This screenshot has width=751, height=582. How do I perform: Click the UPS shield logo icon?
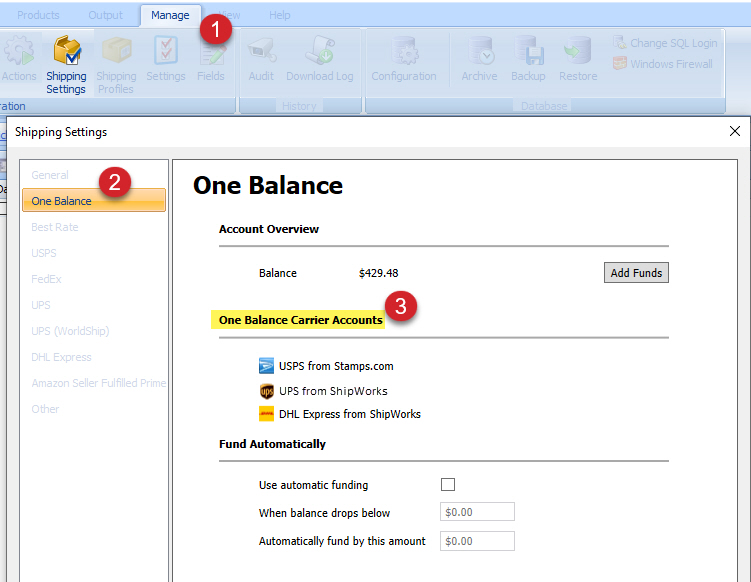point(266,391)
